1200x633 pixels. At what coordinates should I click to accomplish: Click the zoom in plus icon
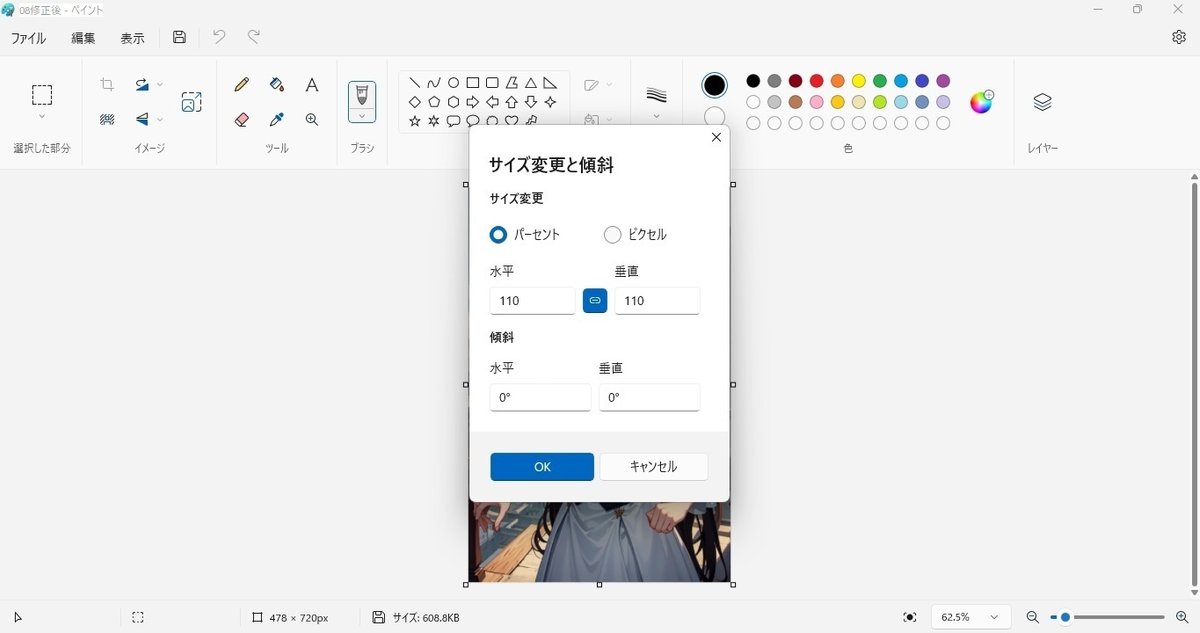[1181, 618]
